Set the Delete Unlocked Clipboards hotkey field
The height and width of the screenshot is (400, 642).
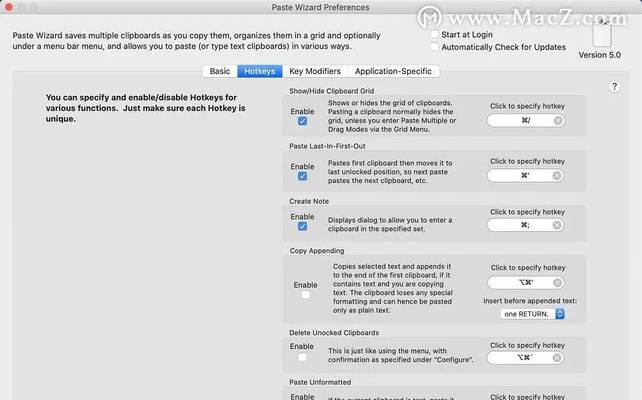click(525, 358)
